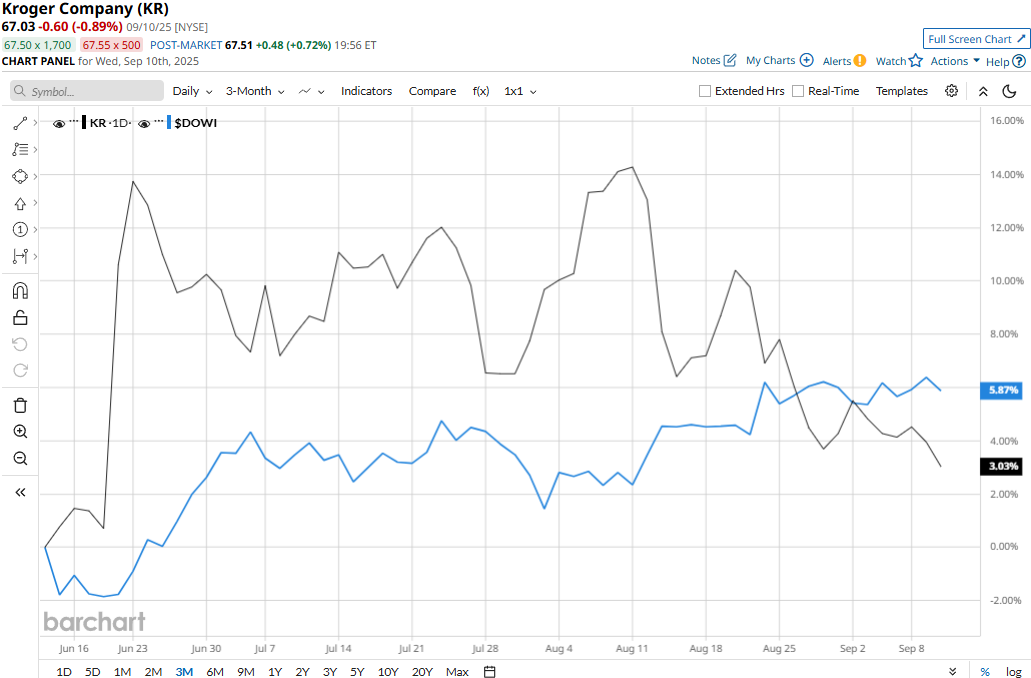
Task: Select the Fibonacci retracement tool
Action: 20,149
